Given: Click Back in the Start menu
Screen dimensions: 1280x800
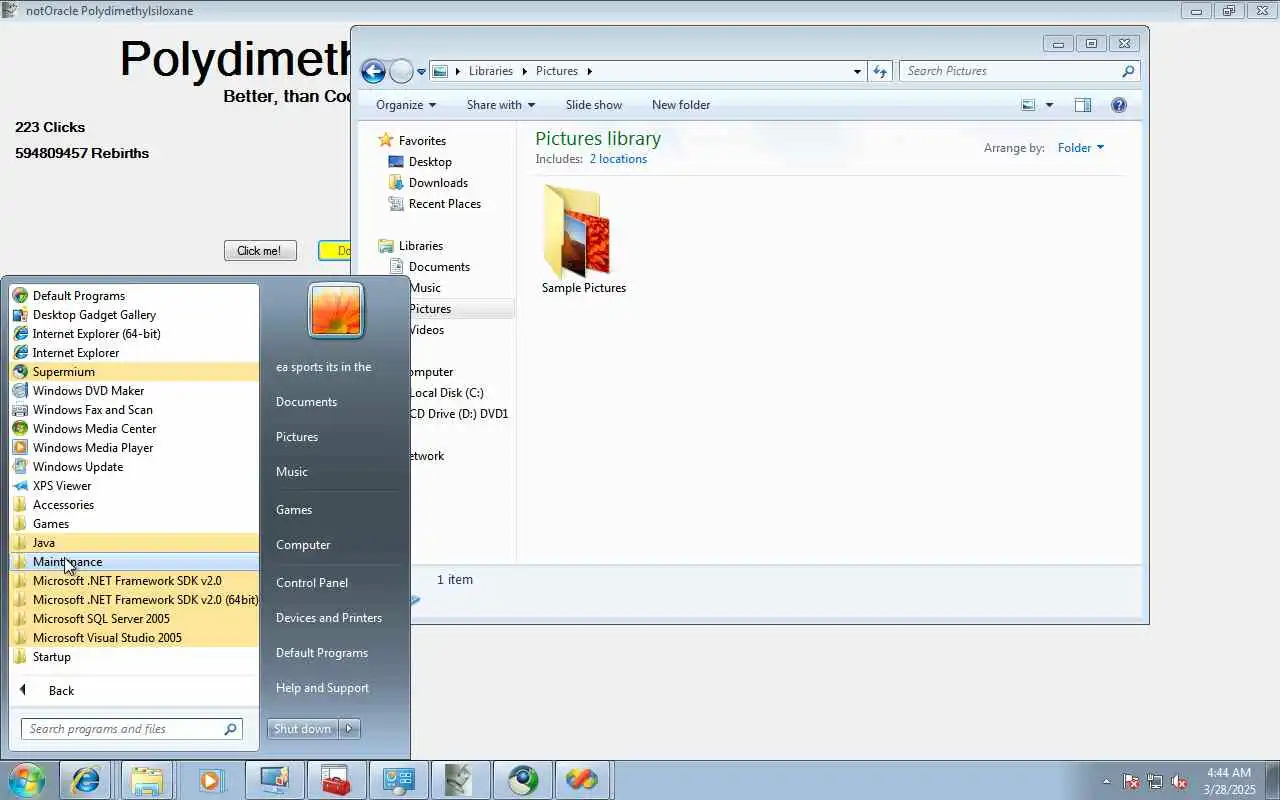Looking at the screenshot, I should click(x=61, y=691).
